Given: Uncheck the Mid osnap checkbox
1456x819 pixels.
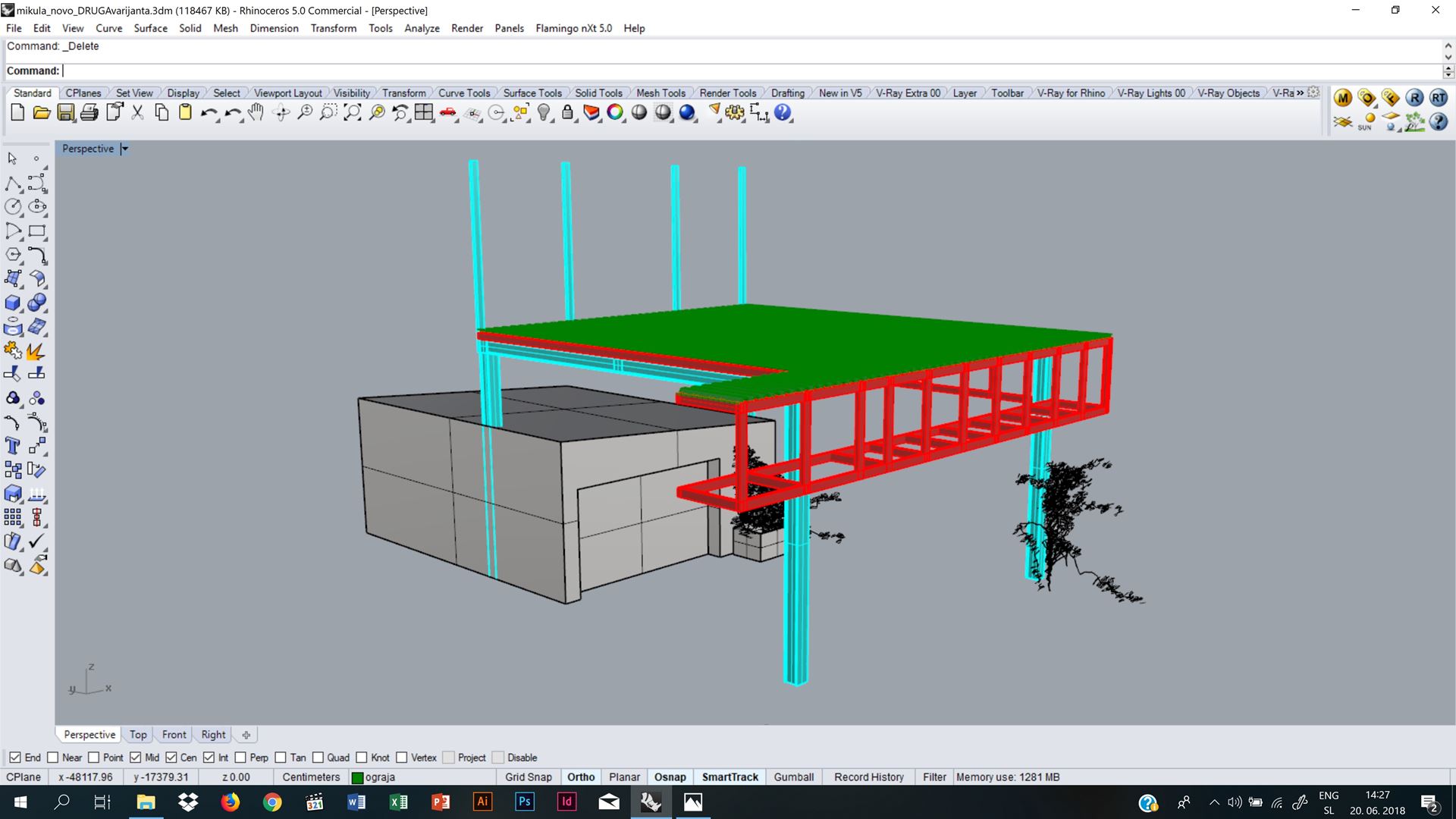Looking at the screenshot, I should coord(136,758).
